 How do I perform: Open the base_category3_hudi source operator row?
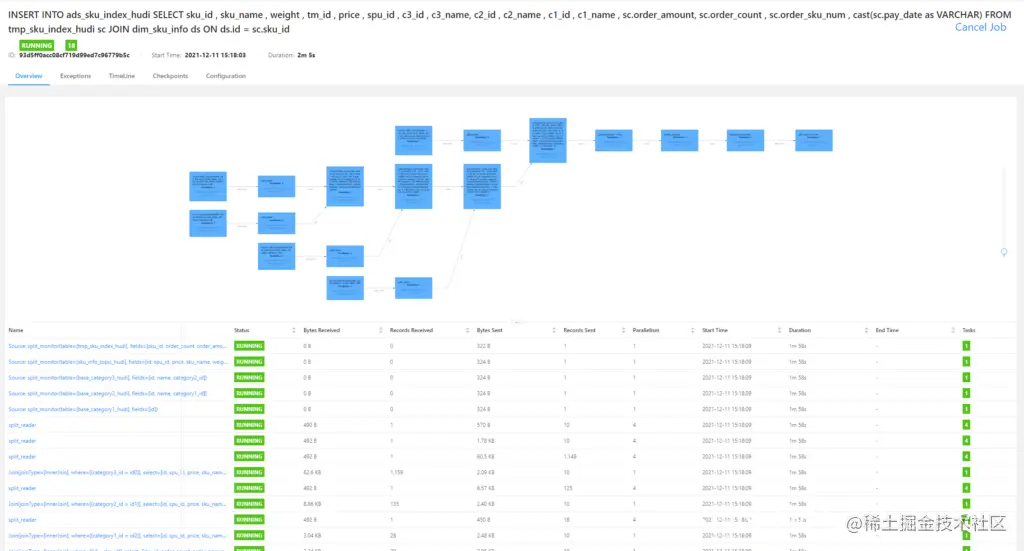click(x=108, y=377)
